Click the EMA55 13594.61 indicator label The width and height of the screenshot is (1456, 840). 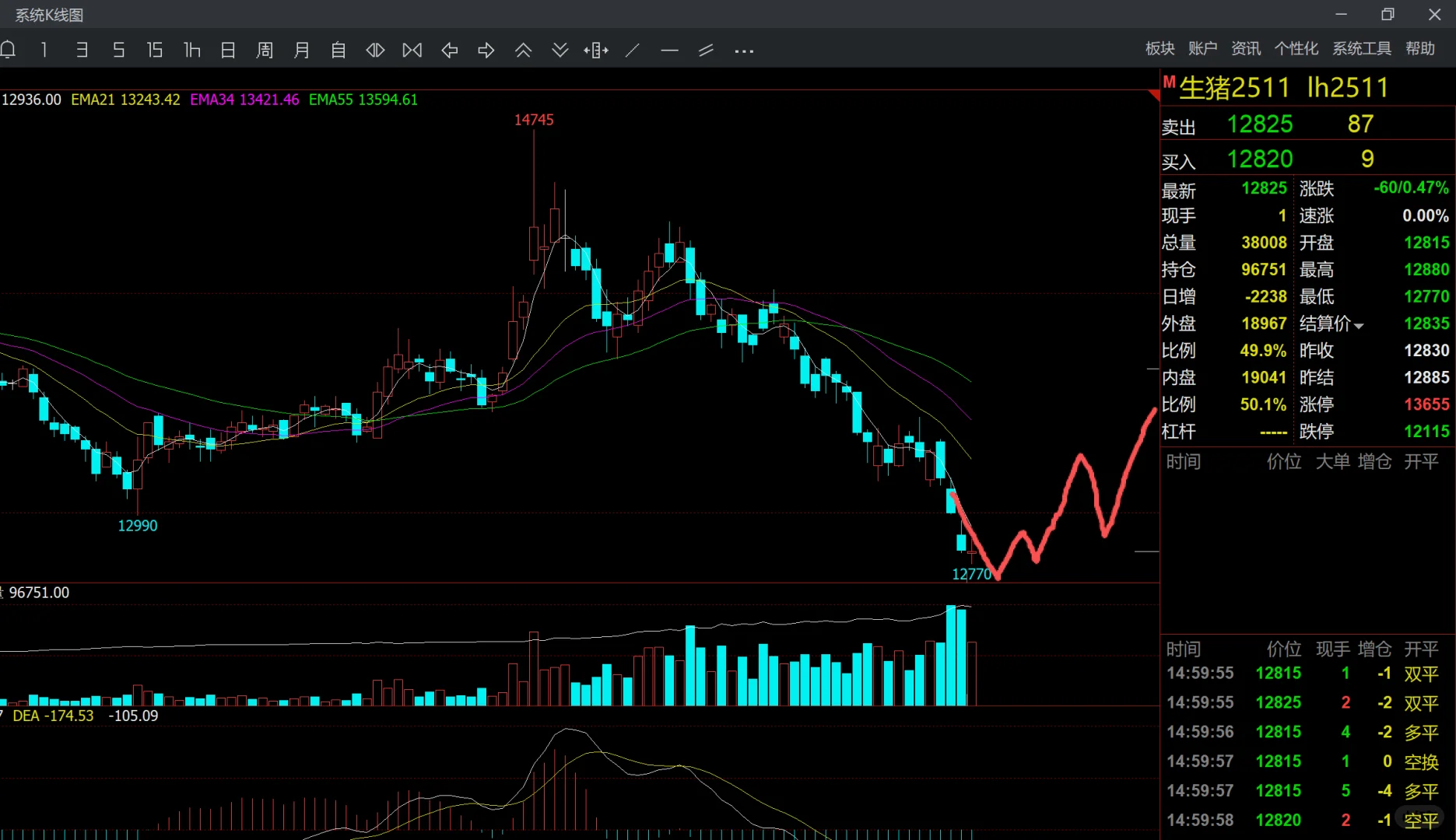363,100
